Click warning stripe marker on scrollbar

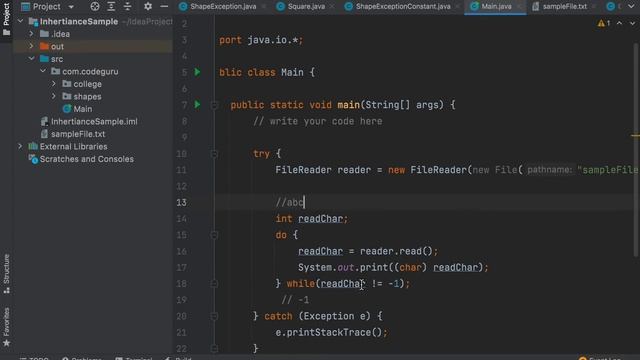click(x=635, y=136)
